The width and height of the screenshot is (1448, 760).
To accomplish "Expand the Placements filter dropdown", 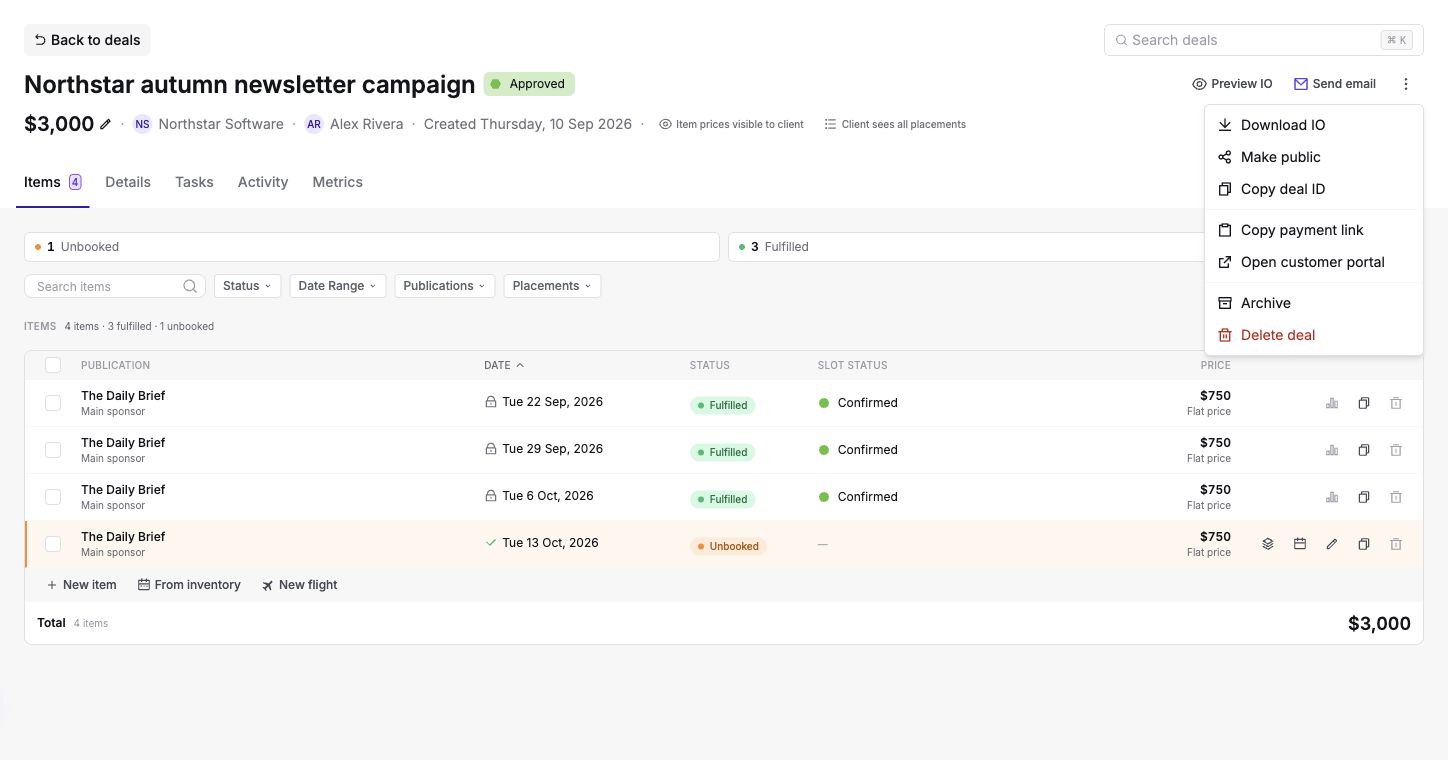I will coord(552,286).
